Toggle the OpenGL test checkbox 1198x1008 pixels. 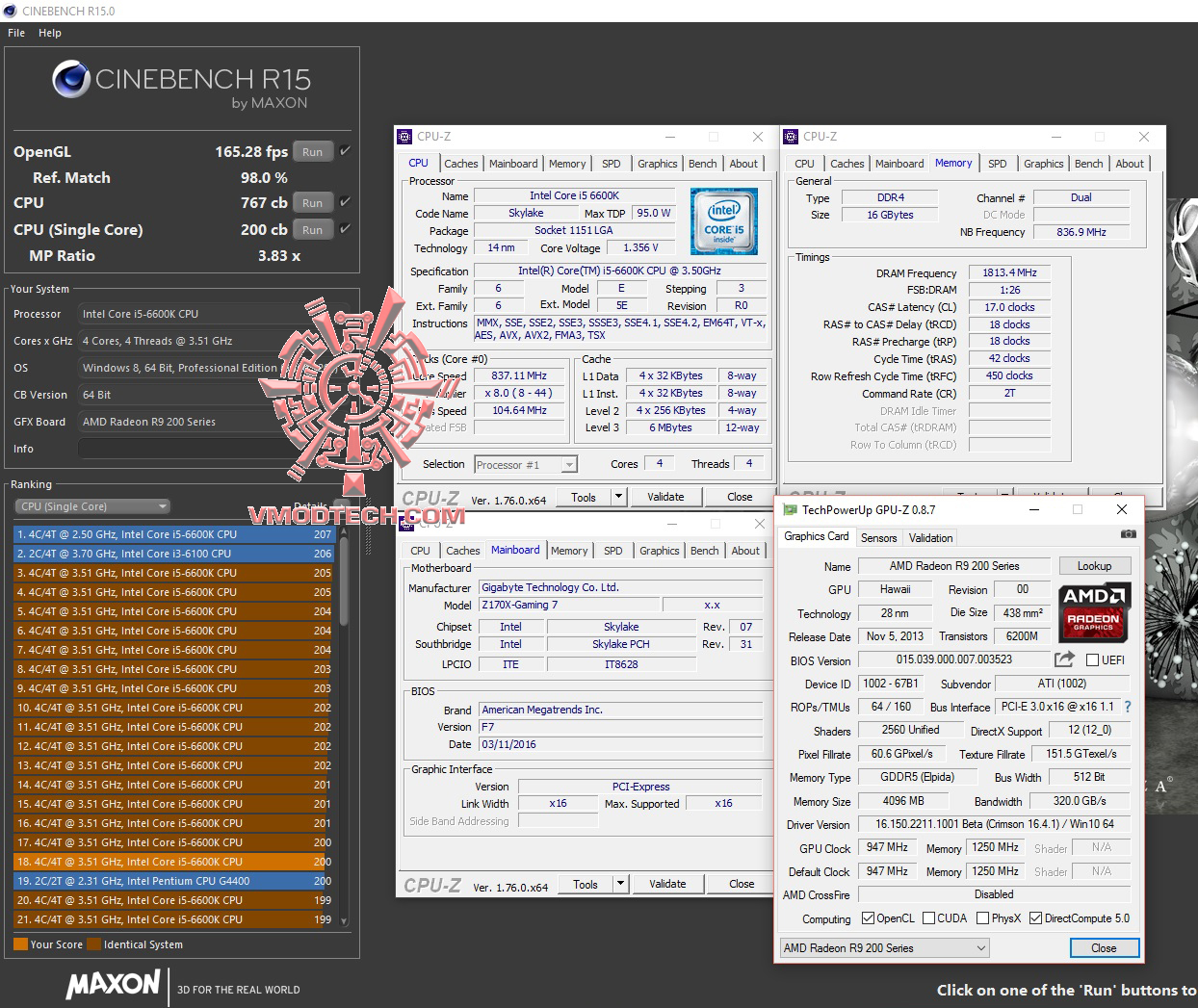345,151
